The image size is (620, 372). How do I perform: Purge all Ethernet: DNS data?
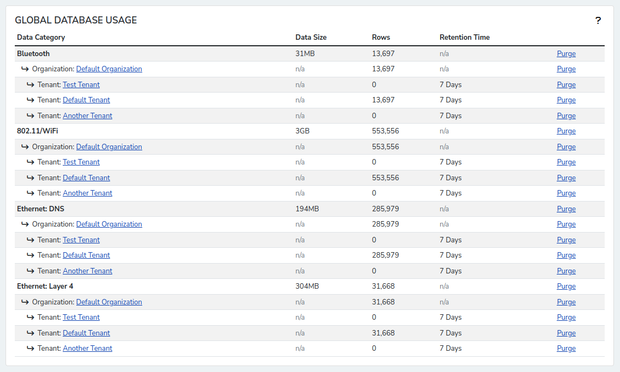(x=566, y=209)
